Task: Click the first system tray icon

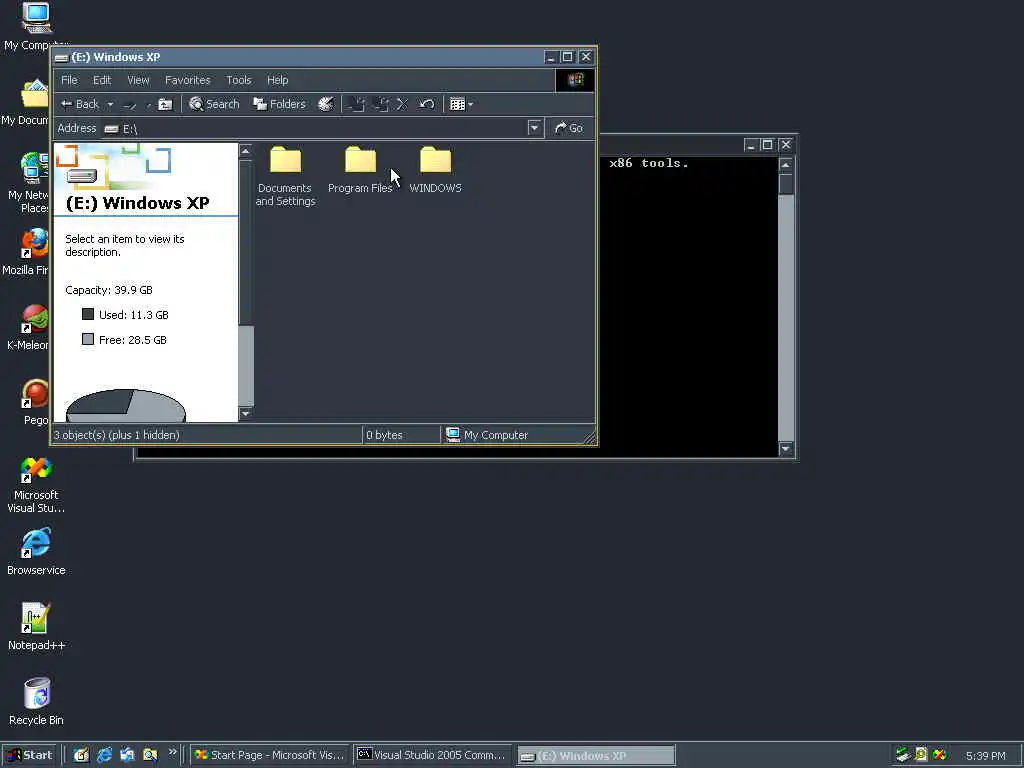Action: 903,755
